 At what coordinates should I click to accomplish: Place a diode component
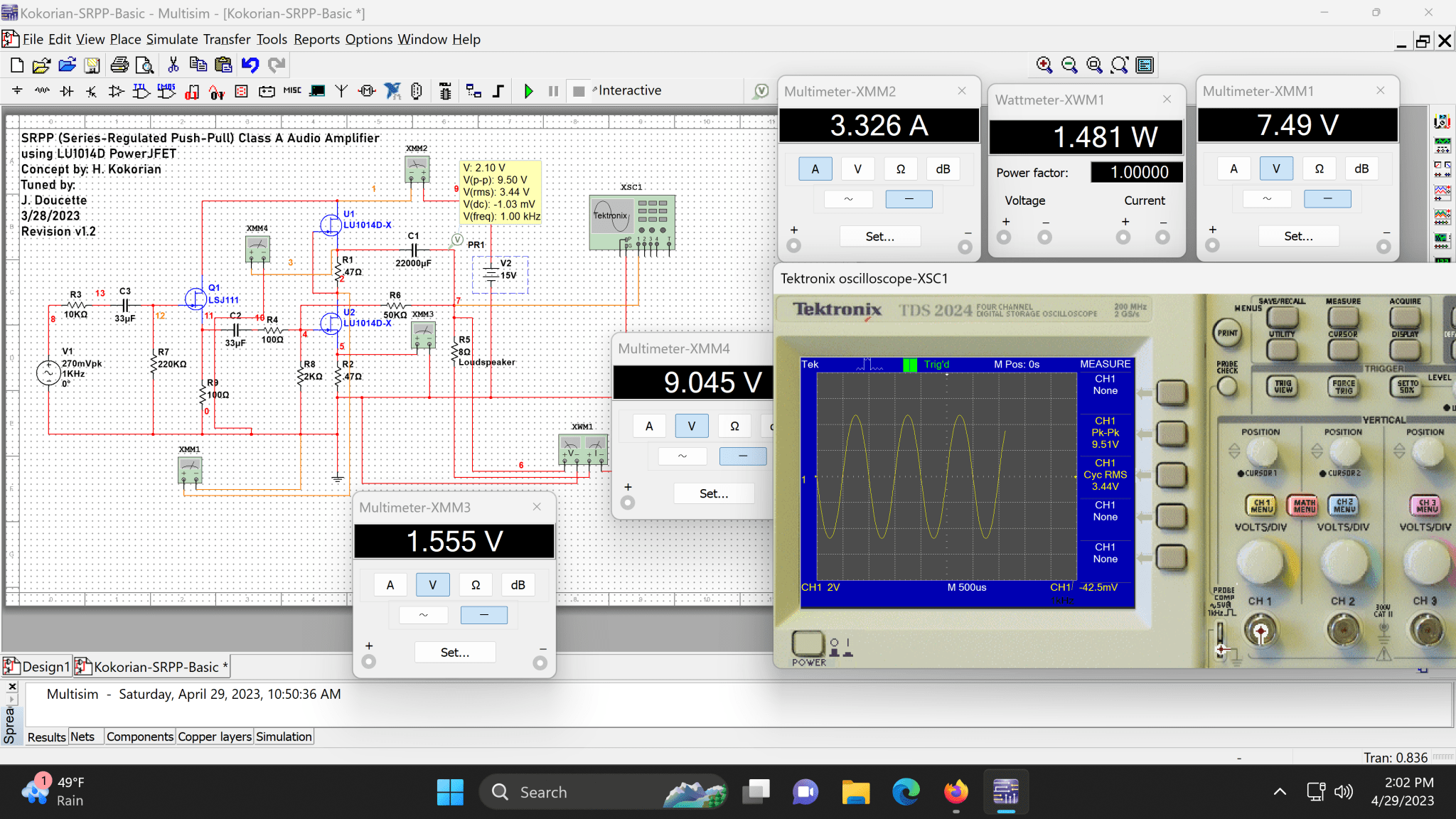[x=67, y=91]
